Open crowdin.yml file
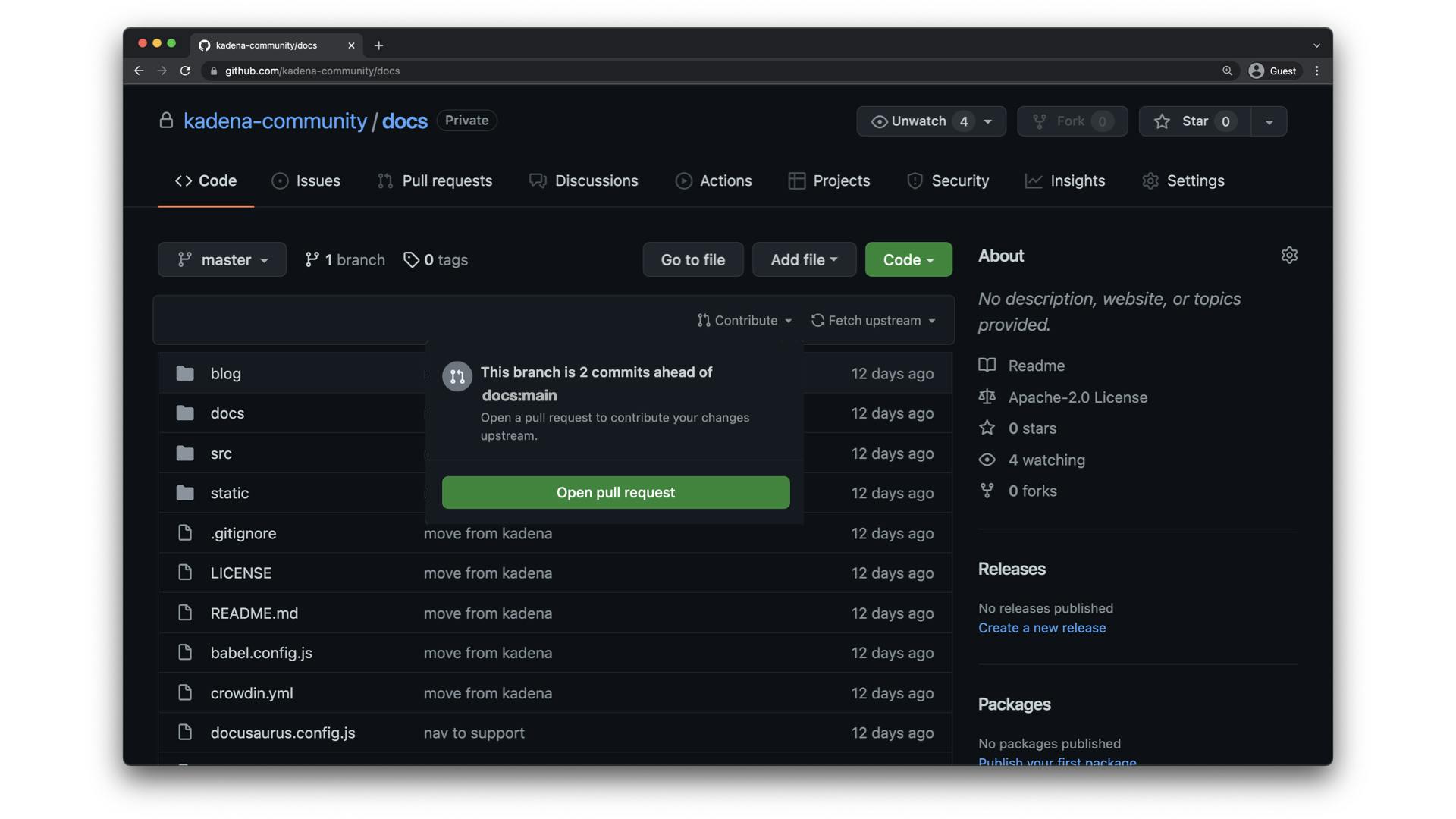 click(x=252, y=693)
